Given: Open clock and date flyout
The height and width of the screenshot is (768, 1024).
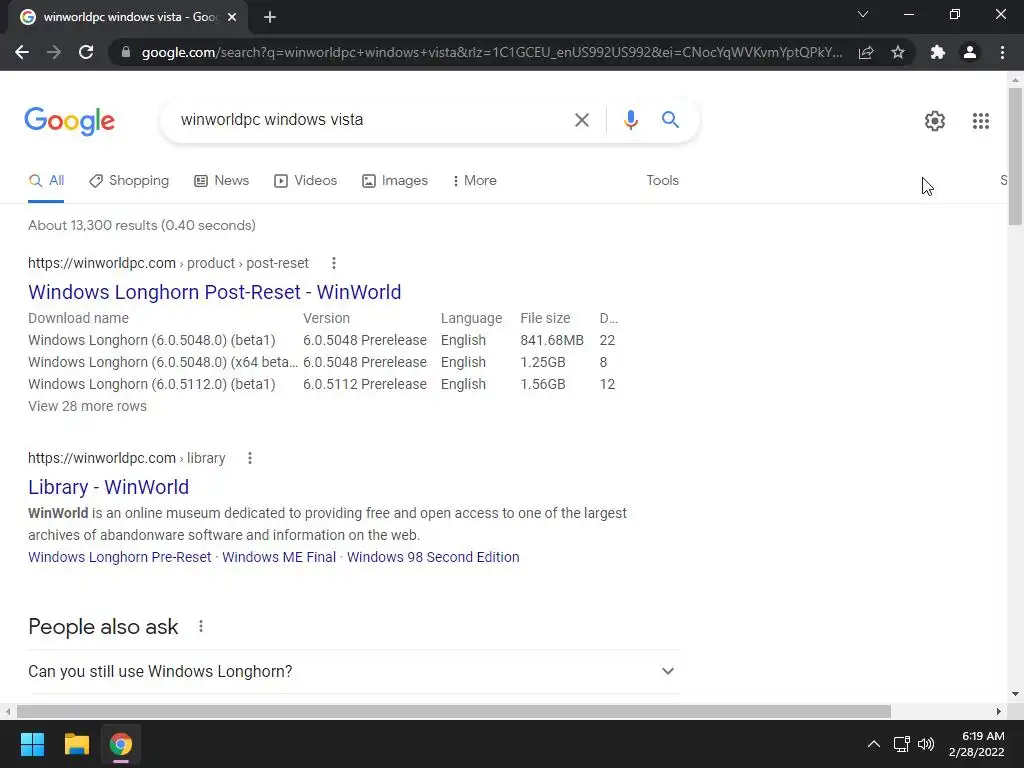Looking at the screenshot, I should [976, 744].
